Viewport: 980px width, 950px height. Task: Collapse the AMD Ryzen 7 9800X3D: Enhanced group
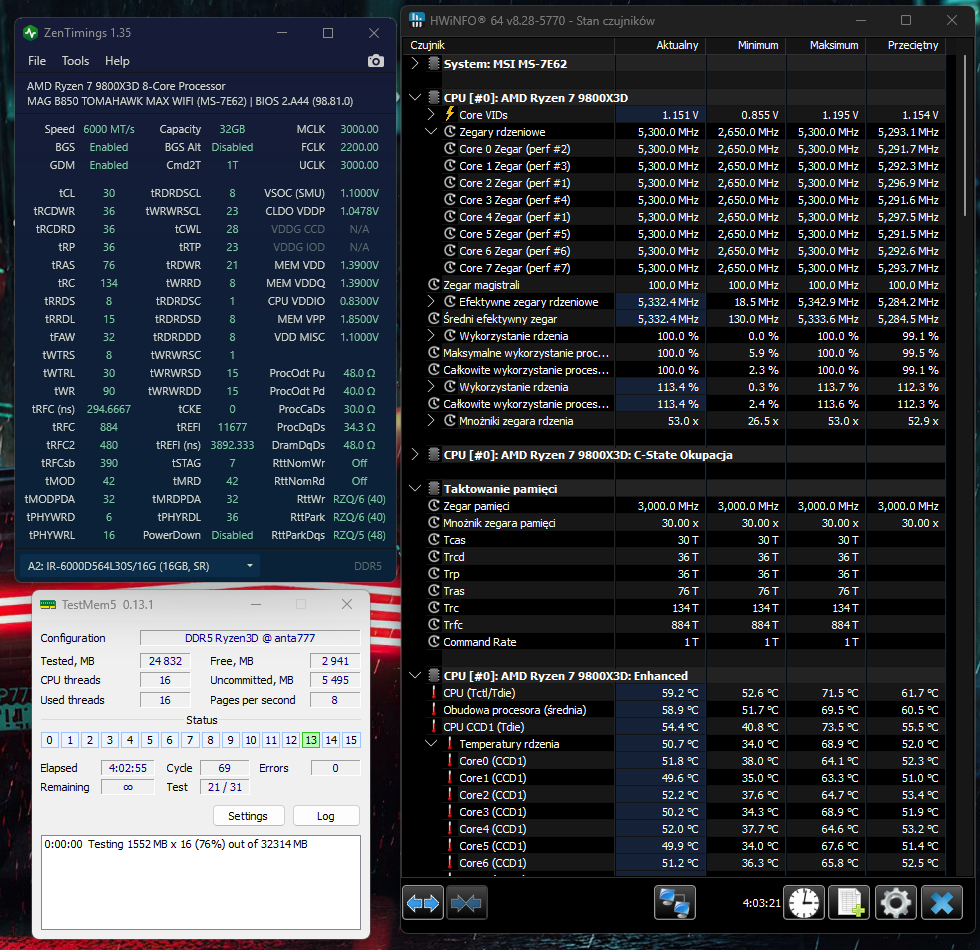click(x=415, y=676)
